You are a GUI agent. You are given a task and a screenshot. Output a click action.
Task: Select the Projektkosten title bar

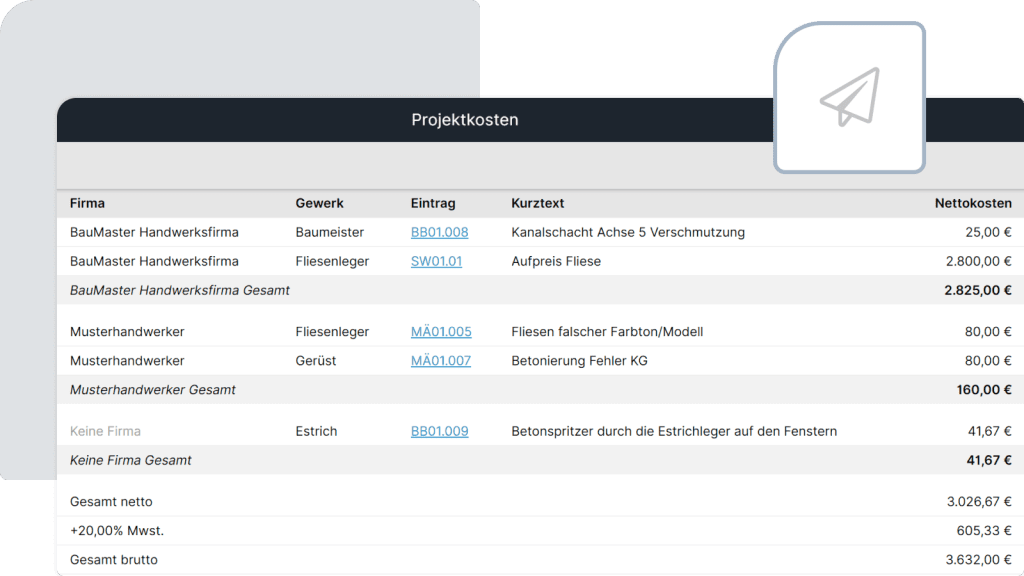pyautogui.click(x=464, y=119)
